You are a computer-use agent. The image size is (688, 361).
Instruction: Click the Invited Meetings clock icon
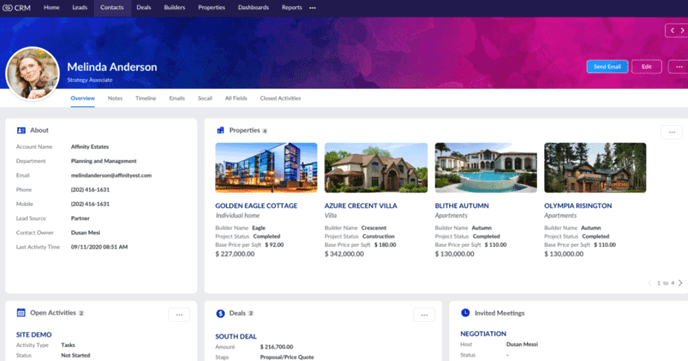(465, 313)
